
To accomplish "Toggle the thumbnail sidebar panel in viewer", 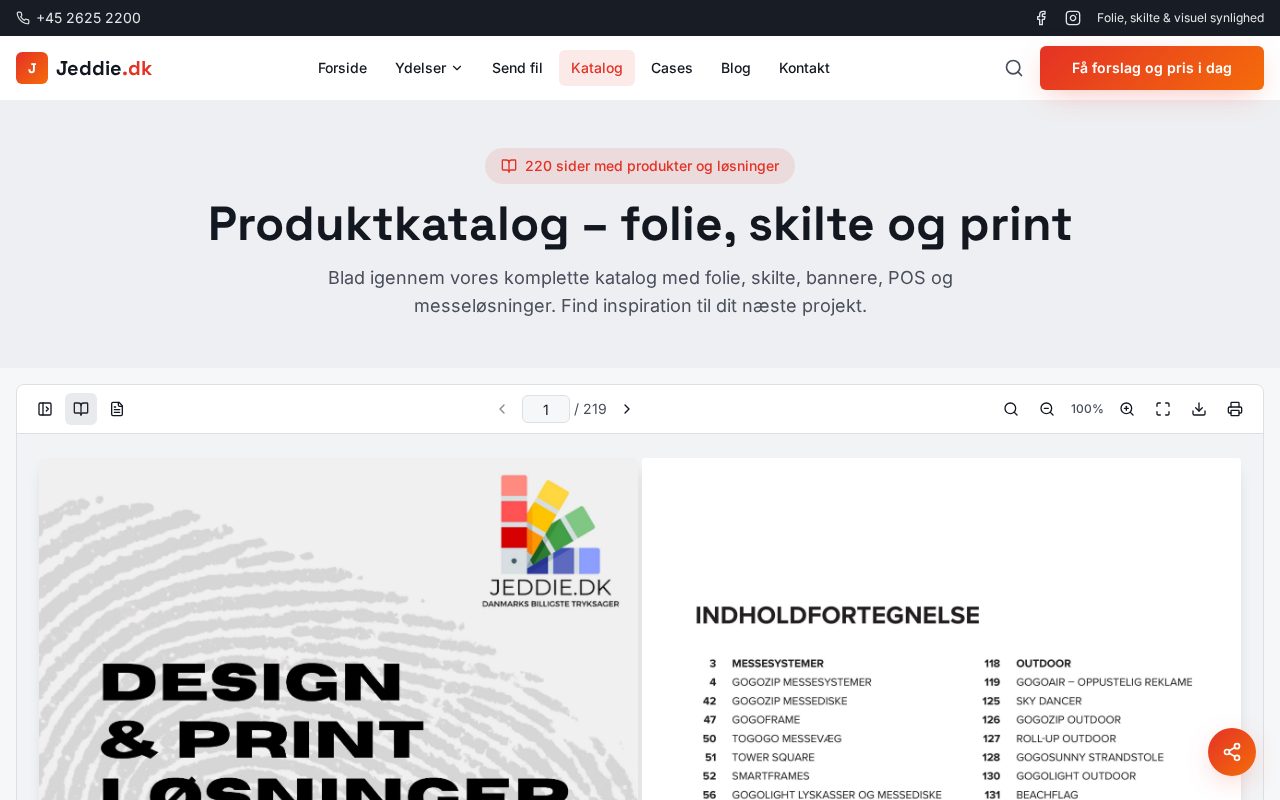I will [x=45, y=409].
